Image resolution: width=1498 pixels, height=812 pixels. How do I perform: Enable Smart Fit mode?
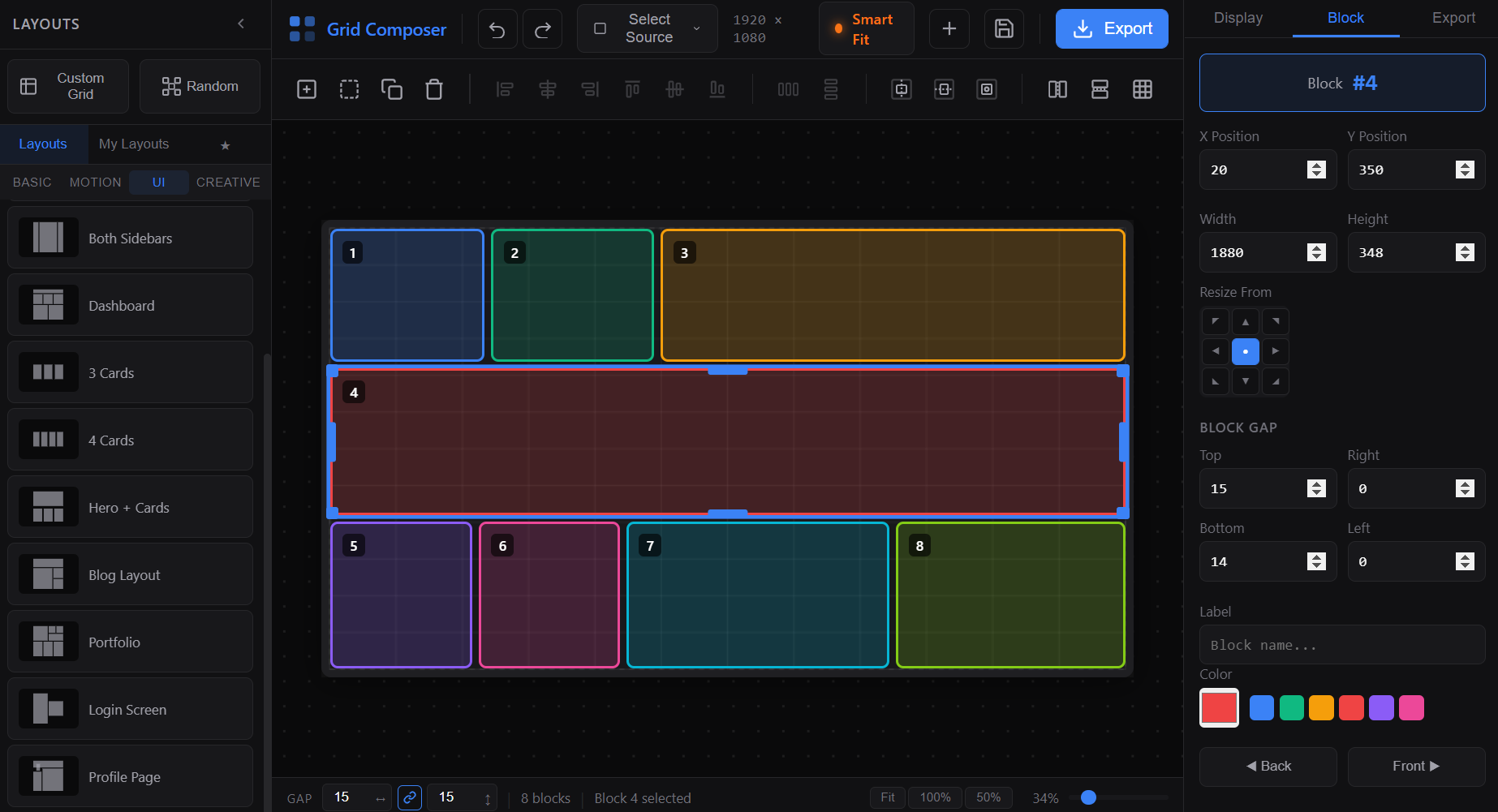tap(866, 28)
